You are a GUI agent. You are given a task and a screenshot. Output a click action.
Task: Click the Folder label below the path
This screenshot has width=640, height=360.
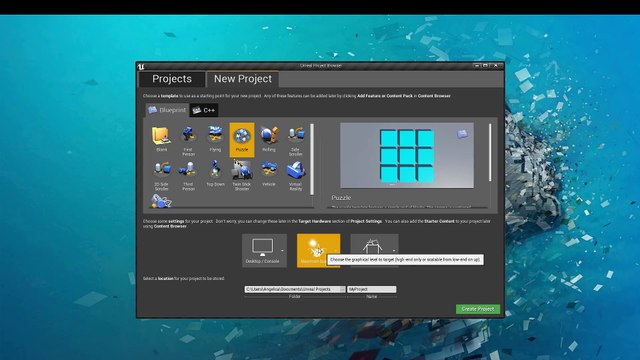[295, 297]
